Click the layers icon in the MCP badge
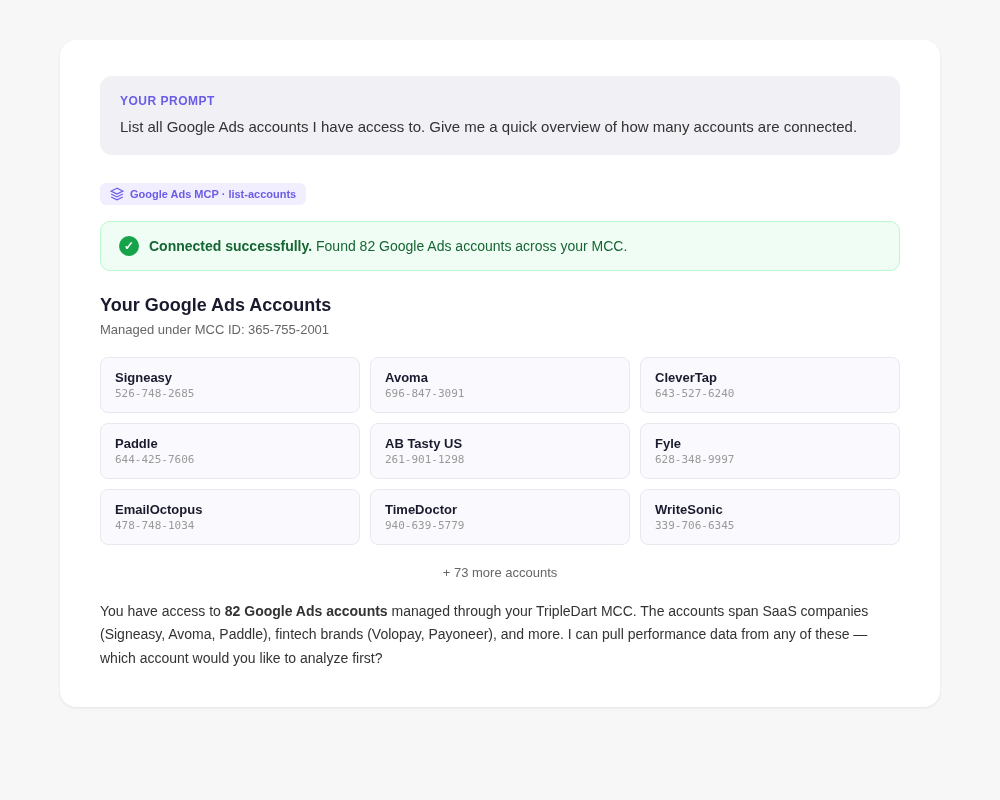The image size is (1000, 800). 117,194
